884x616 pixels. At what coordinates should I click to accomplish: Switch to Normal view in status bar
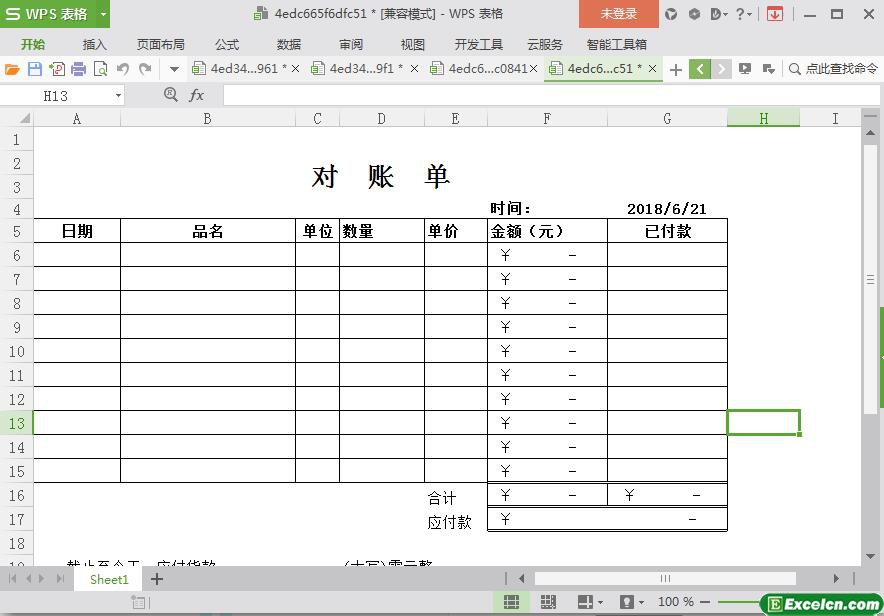511,602
